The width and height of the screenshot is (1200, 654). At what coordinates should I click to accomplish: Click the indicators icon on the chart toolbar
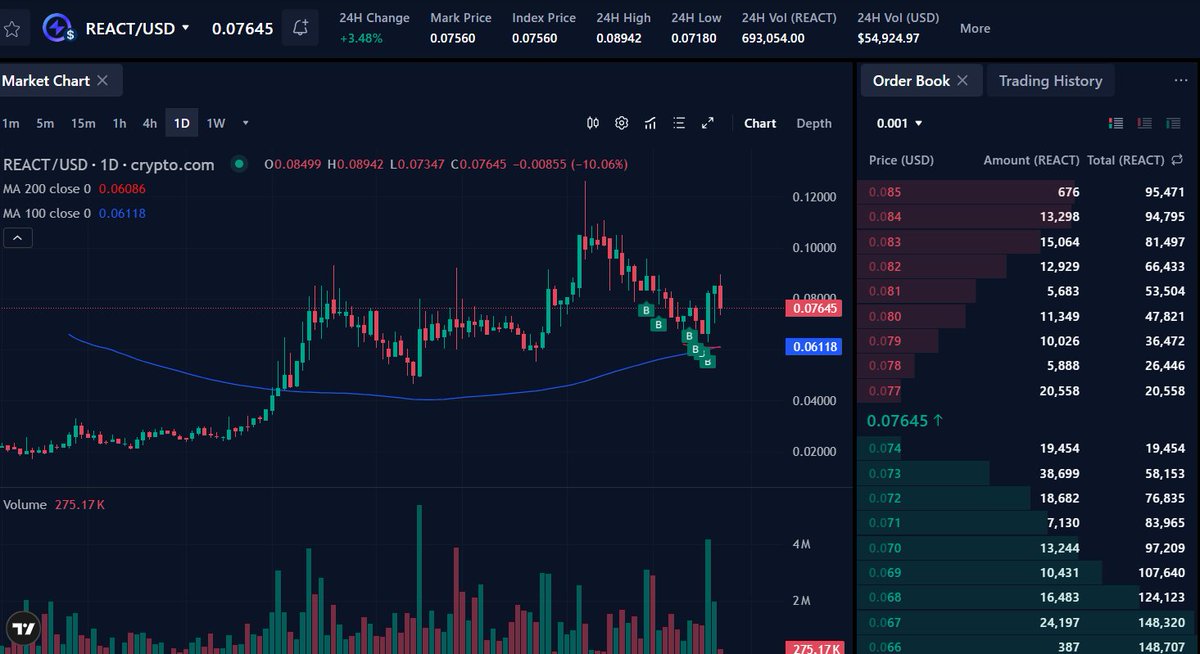point(650,122)
